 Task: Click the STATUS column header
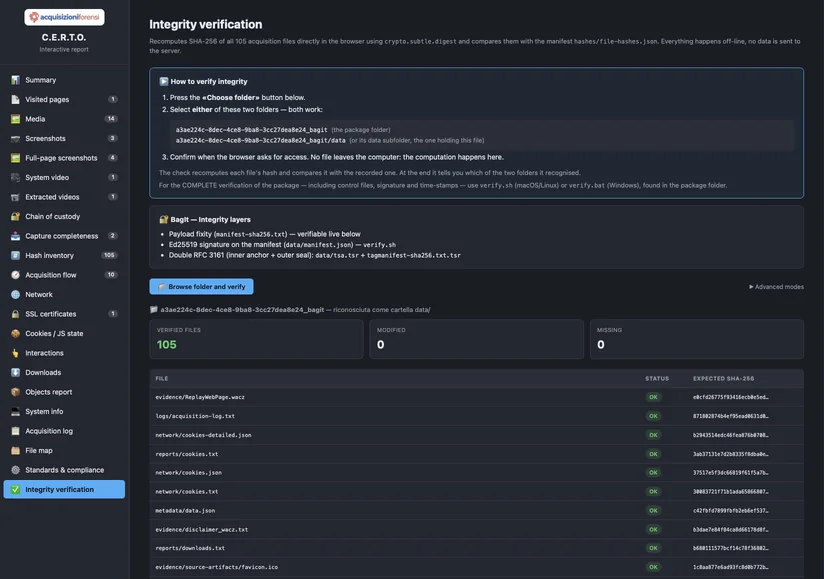coord(657,378)
